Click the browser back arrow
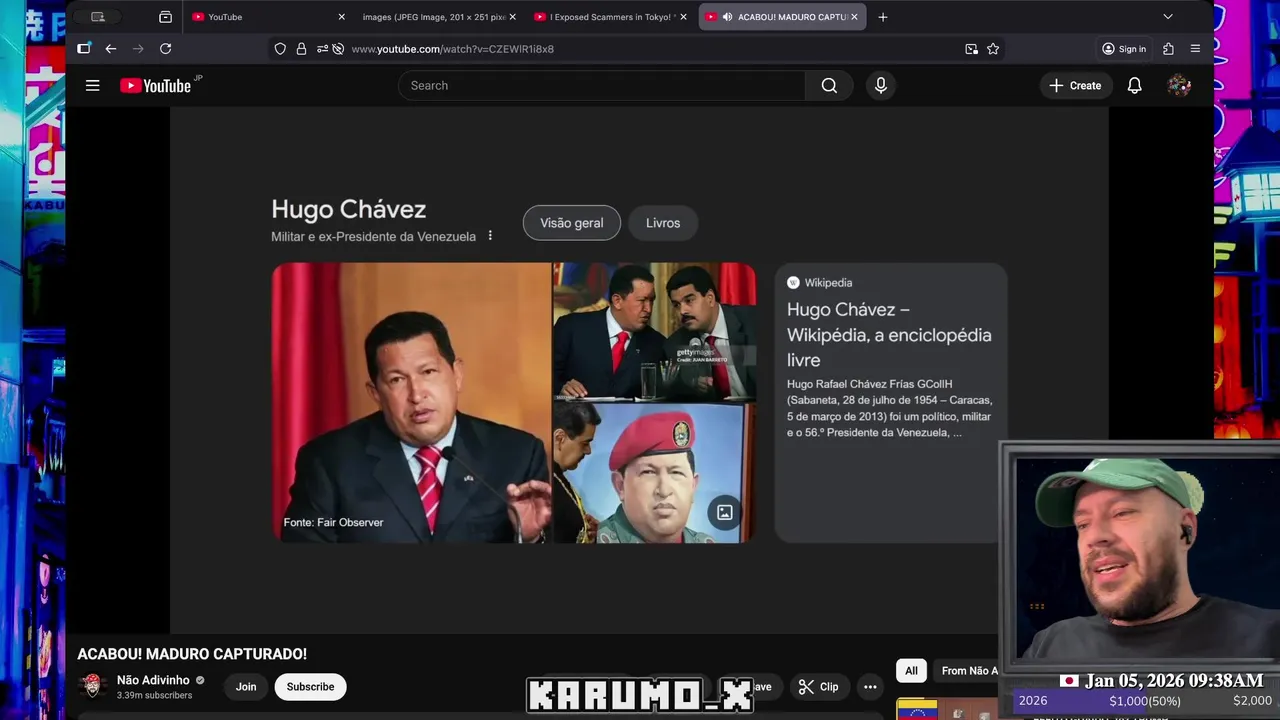This screenshot has height=720, width=1280. [x=111, y=49]
